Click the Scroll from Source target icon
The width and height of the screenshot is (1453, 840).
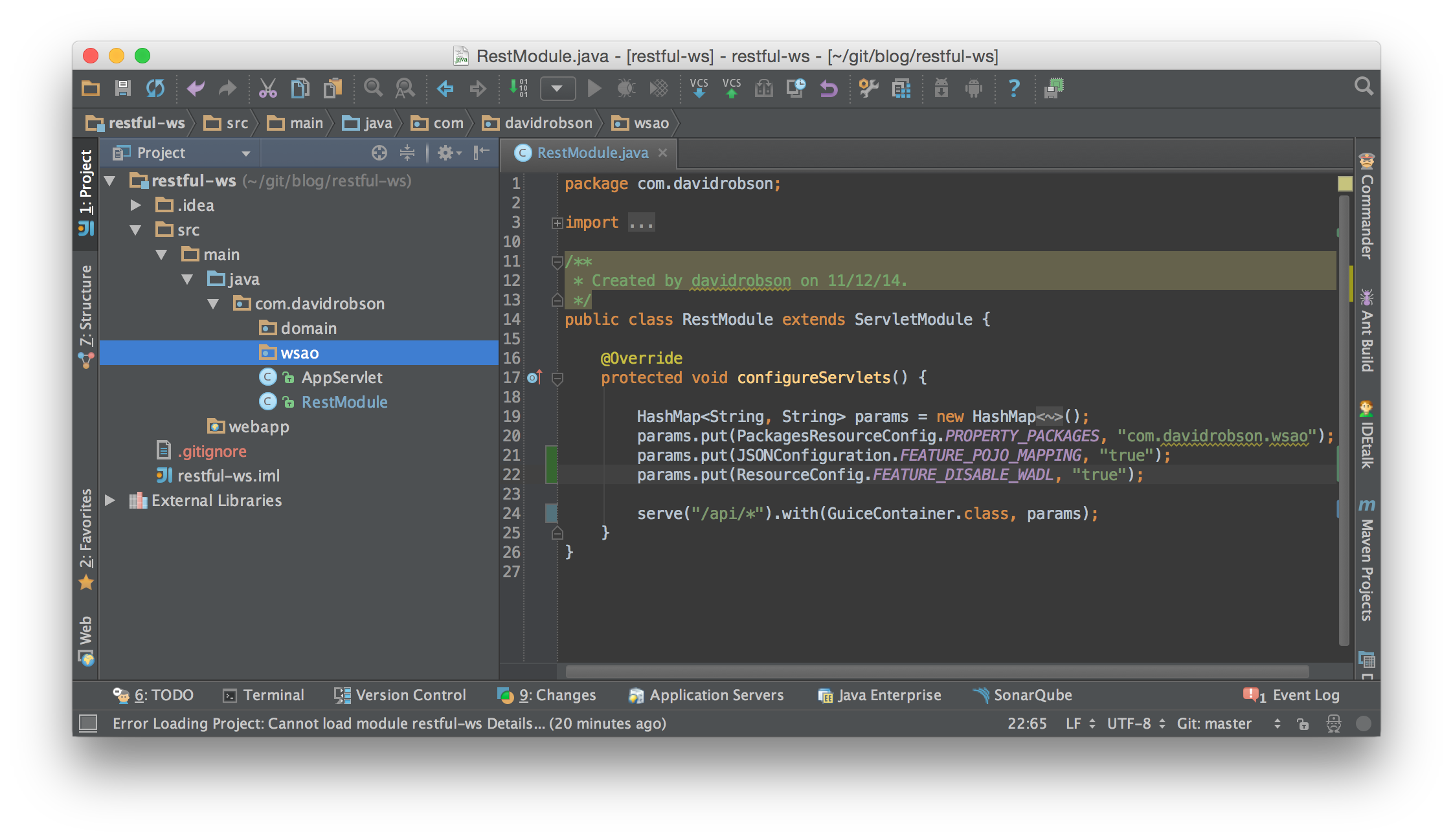tap(379, 153)
